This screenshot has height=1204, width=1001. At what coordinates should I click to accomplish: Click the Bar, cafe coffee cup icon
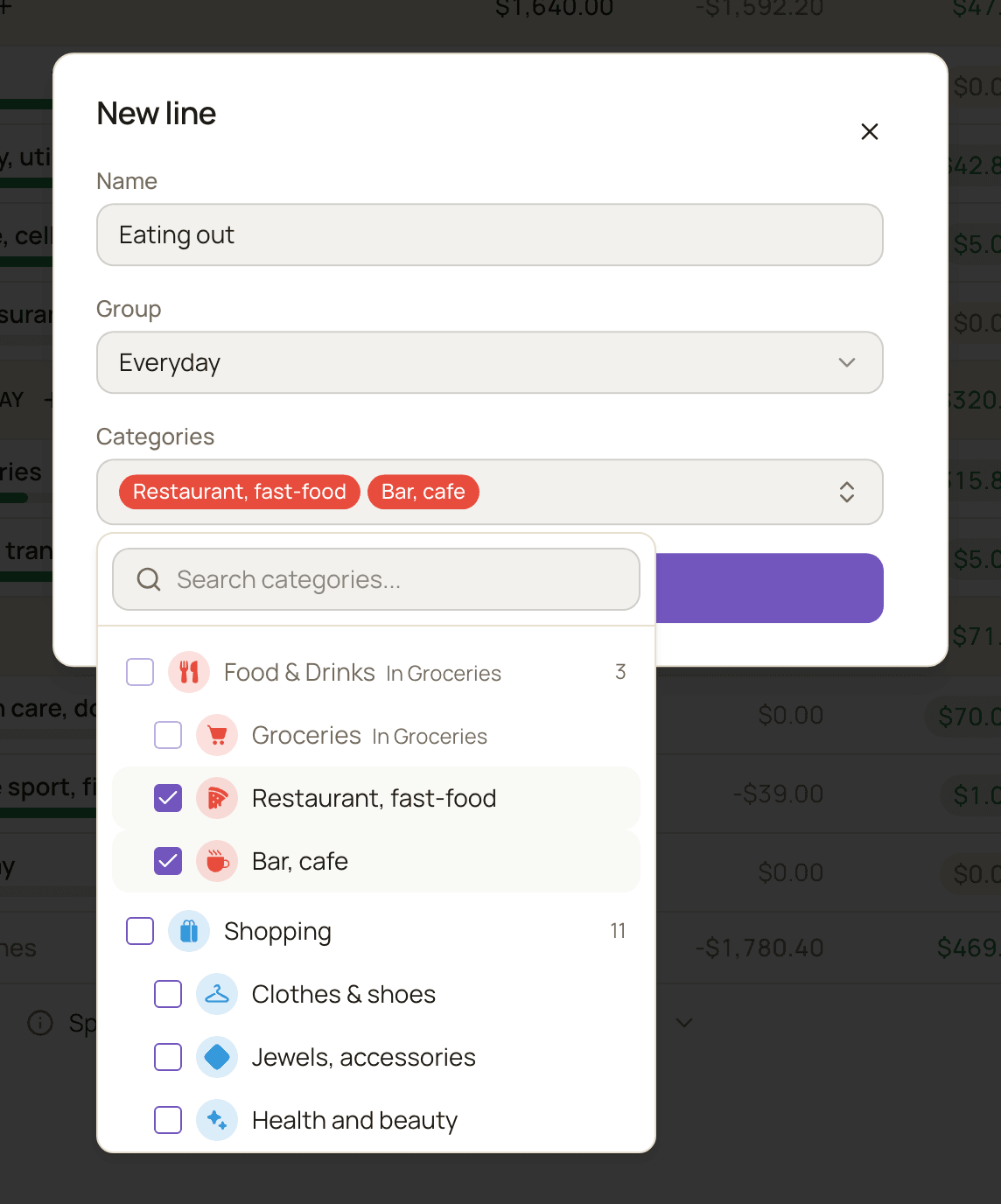point(217,861)
